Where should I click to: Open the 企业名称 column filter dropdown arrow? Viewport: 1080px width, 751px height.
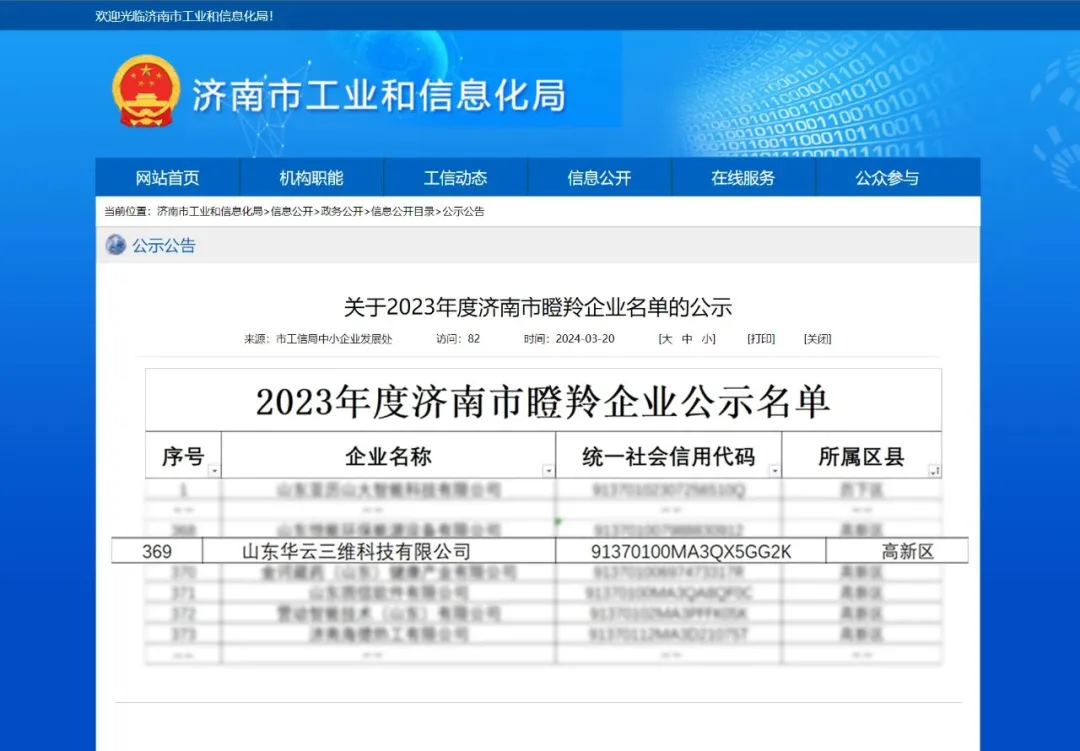548,471
